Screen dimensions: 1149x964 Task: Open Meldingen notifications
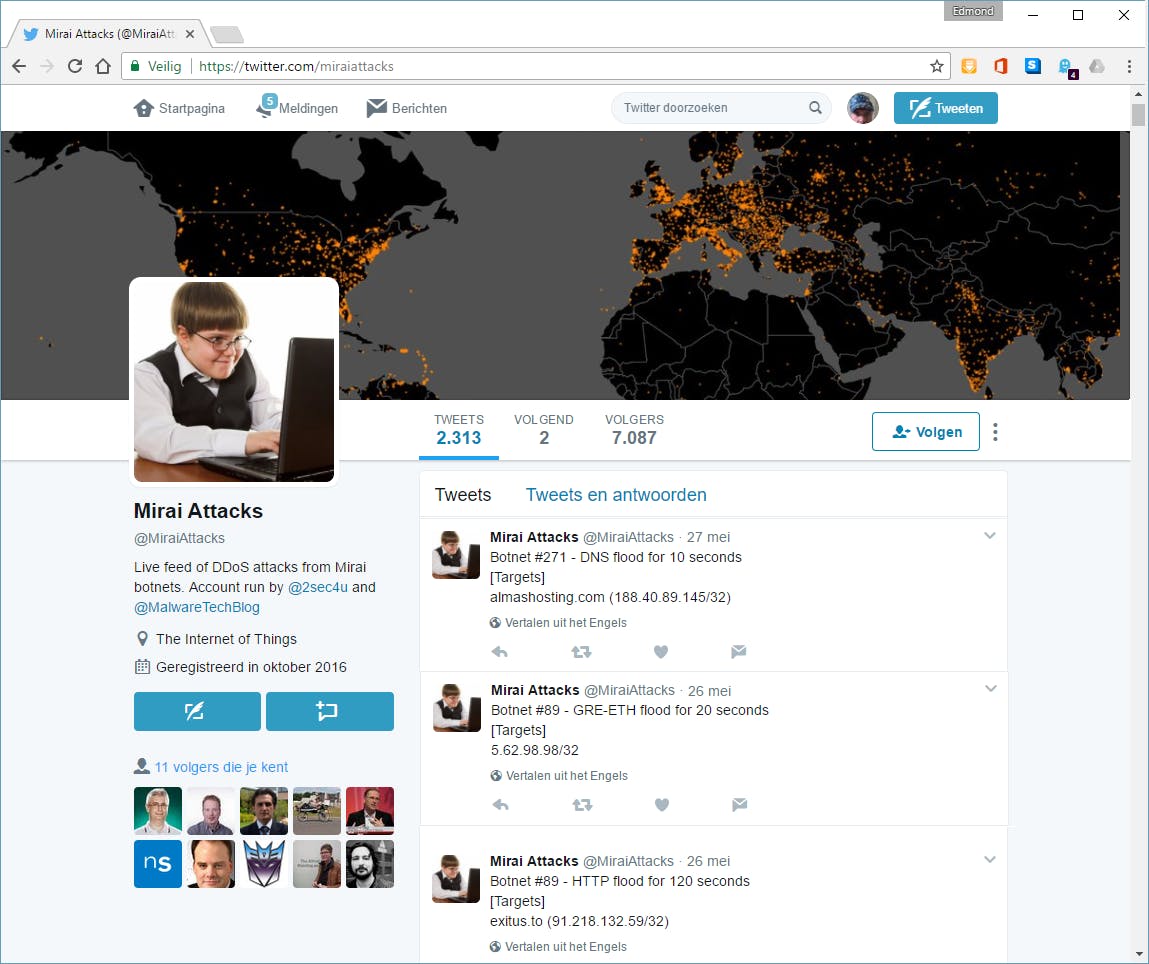[297, 107]
